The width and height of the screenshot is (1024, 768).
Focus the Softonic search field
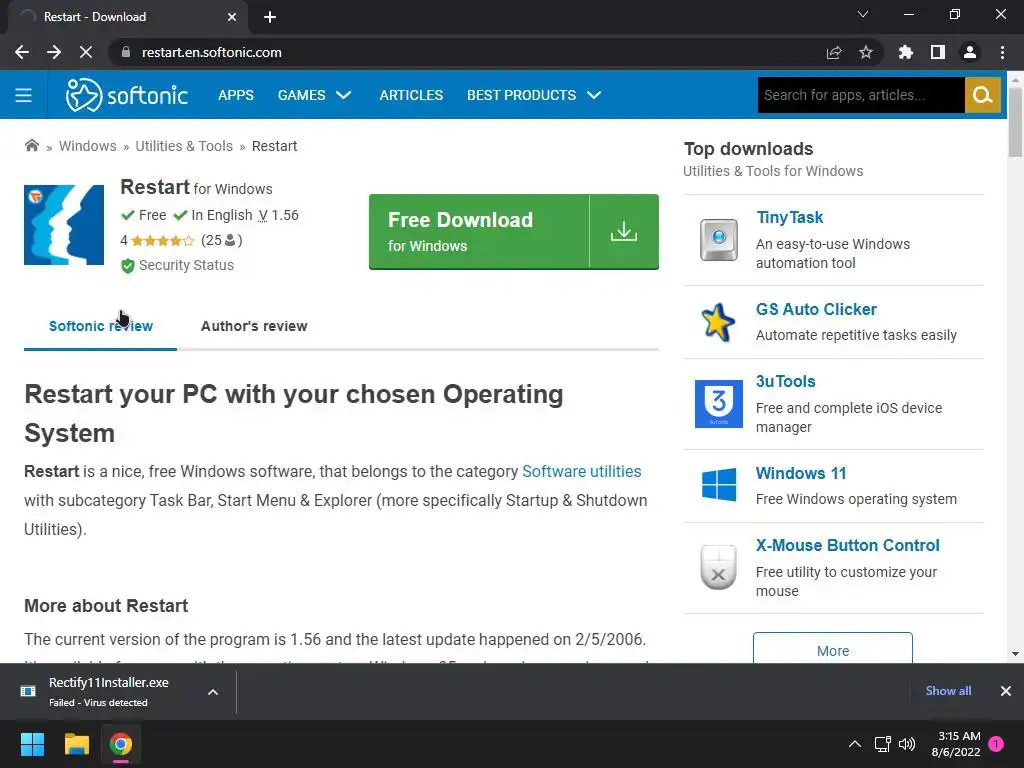click(861, 95)
